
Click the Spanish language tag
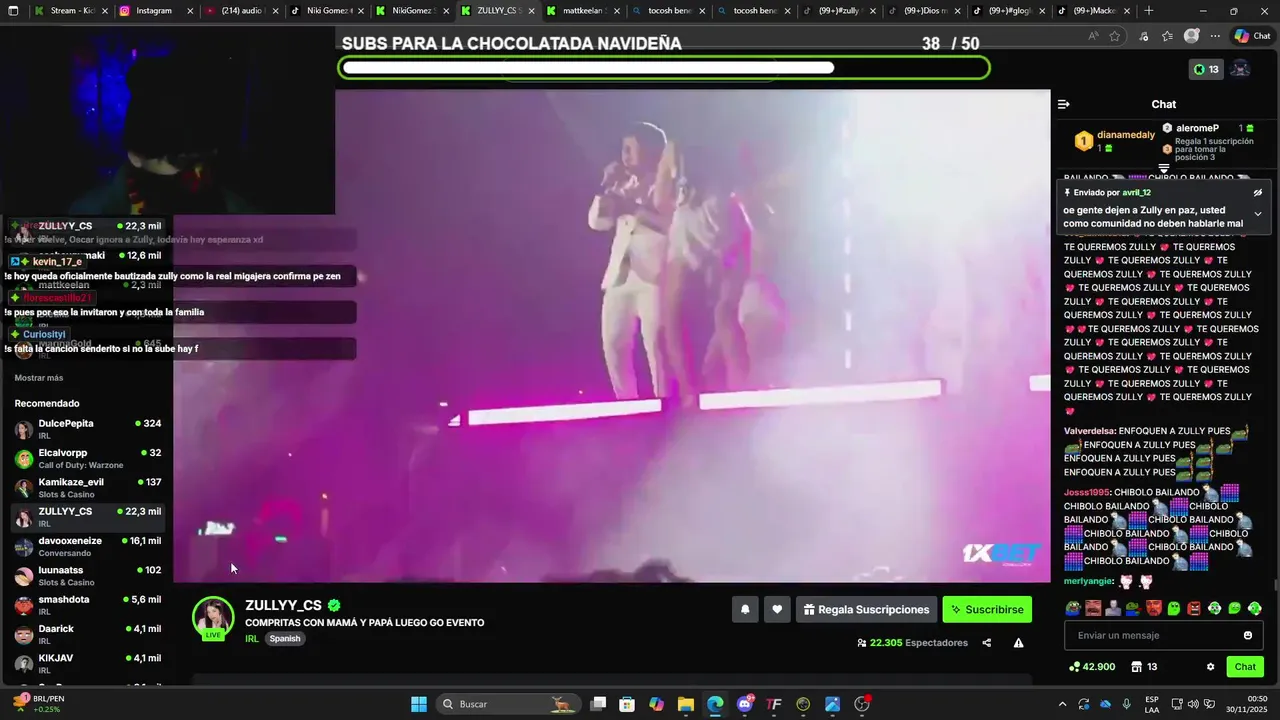pos(285,639)
